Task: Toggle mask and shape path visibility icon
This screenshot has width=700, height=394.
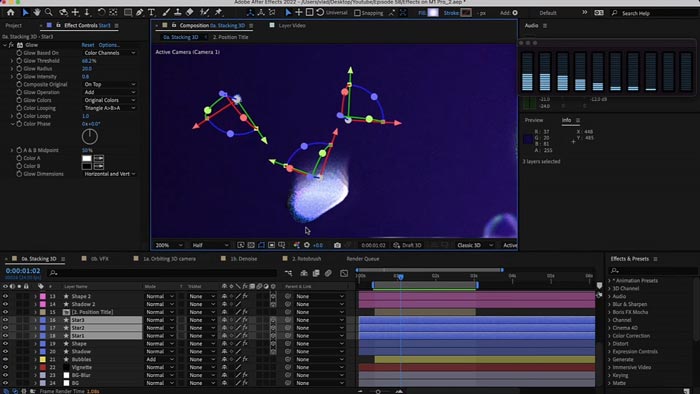Action: 261,245
